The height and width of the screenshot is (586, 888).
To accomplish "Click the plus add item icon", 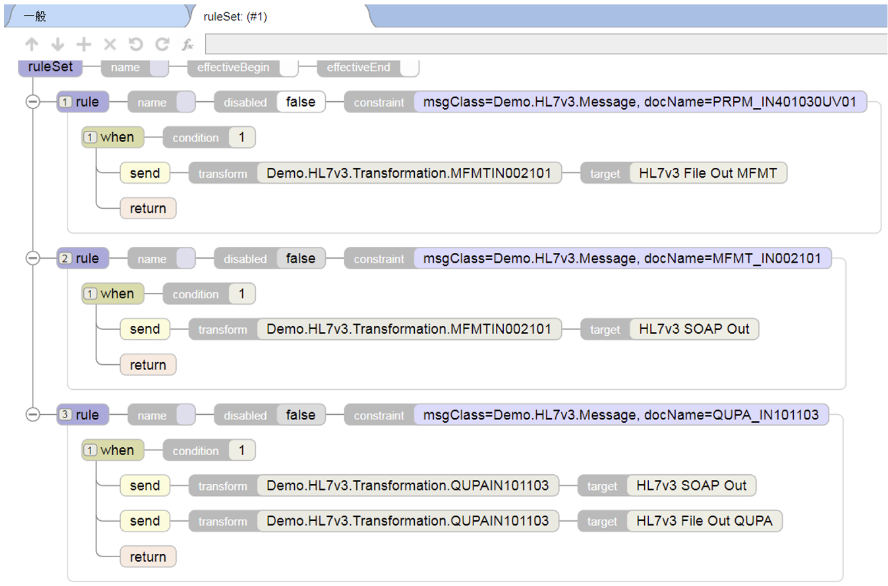I will 84,45.
